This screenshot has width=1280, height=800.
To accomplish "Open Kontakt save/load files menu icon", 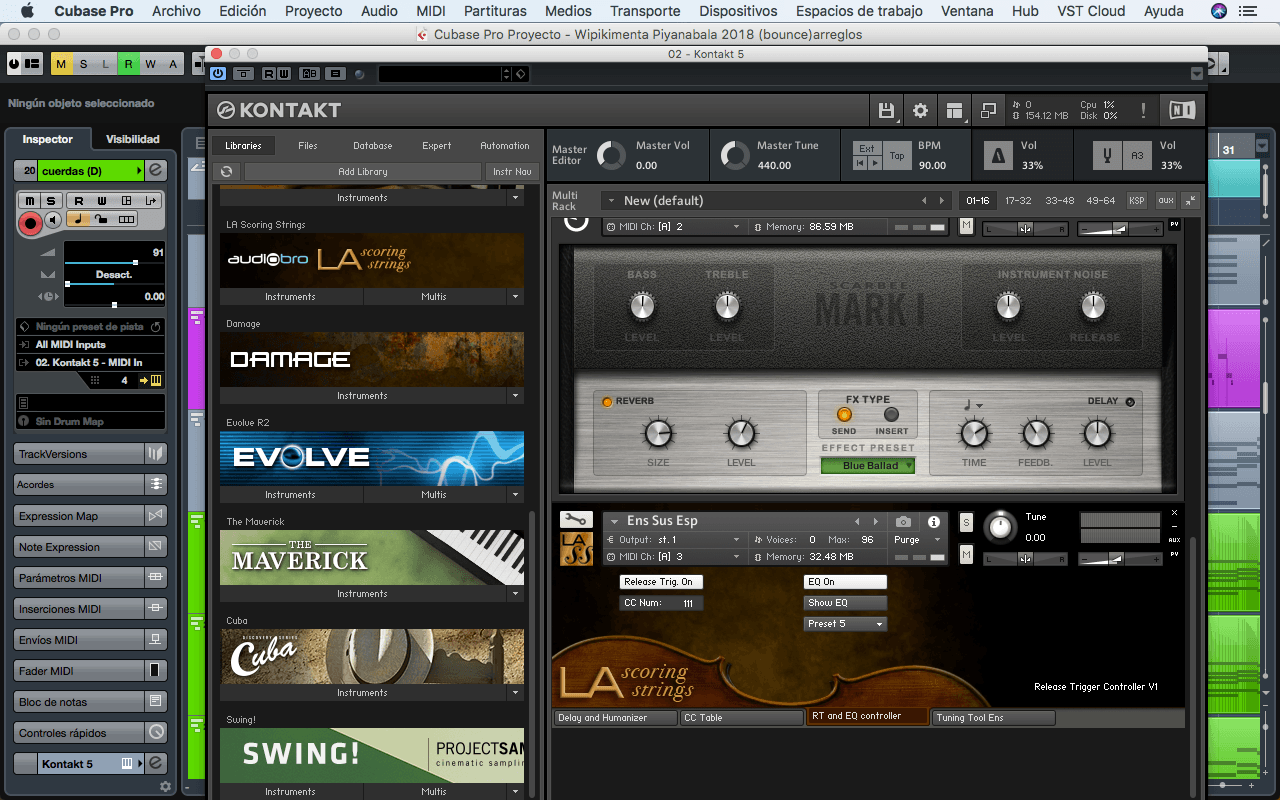I will click(x=886, y=110).
